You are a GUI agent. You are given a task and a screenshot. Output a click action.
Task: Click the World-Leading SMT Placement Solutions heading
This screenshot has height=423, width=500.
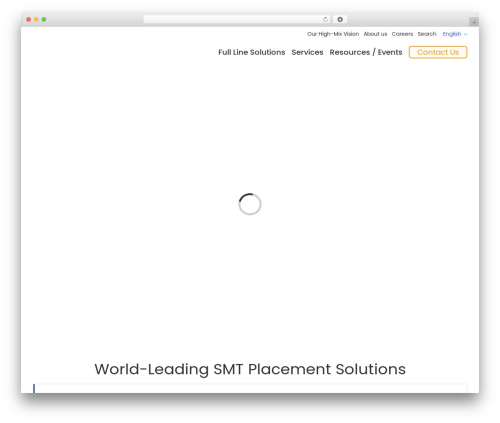[x=250, y=369]
